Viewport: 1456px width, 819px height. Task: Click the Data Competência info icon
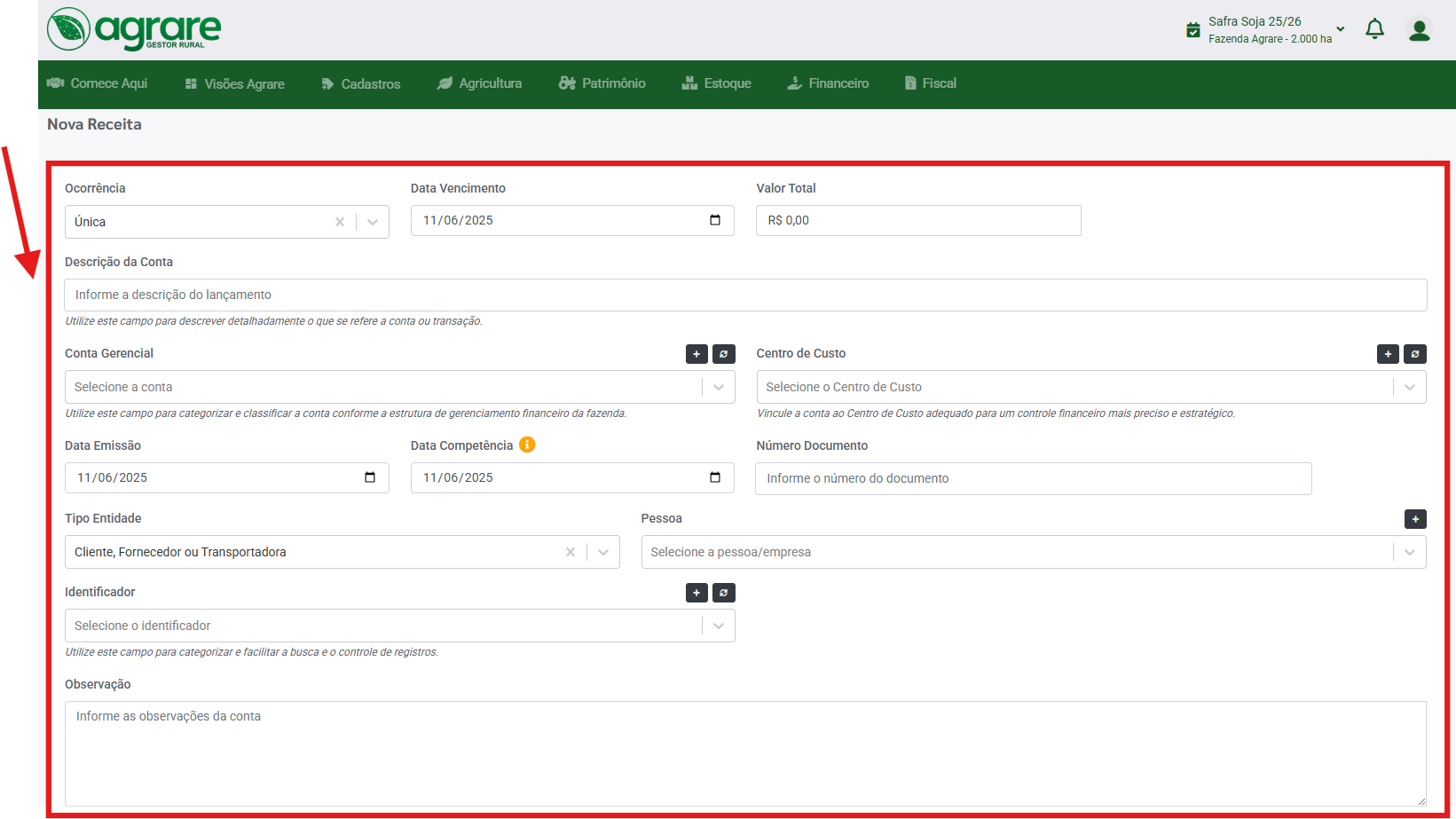point(527,445)
